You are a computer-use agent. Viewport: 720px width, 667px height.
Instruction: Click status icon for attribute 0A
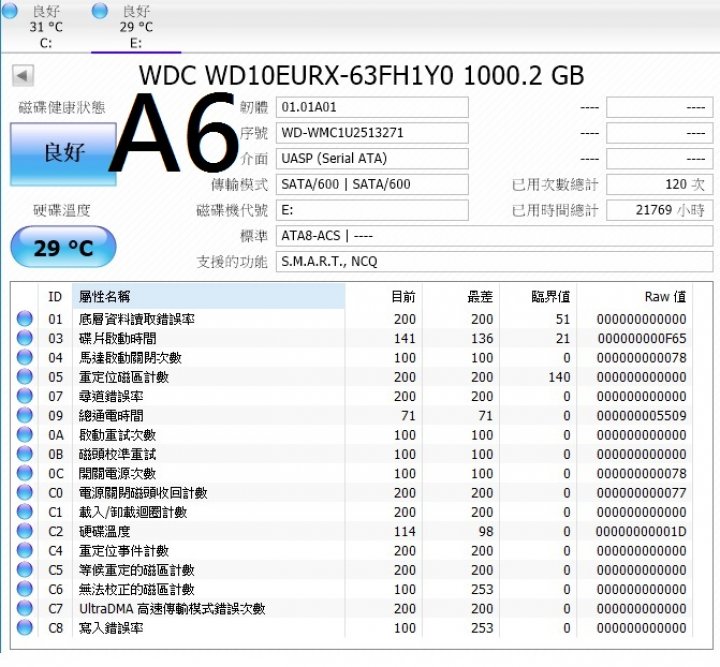[x=25, y=434]
